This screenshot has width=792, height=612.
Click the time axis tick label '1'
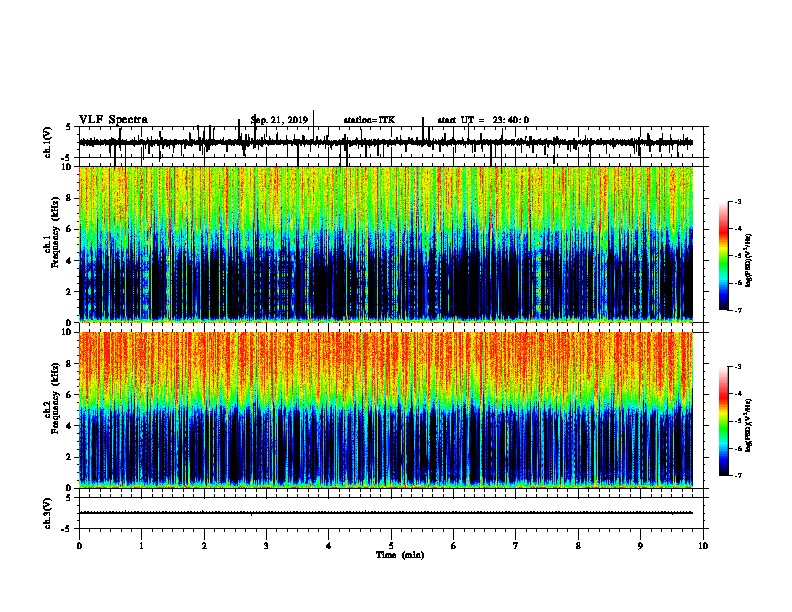click(141, 546)
